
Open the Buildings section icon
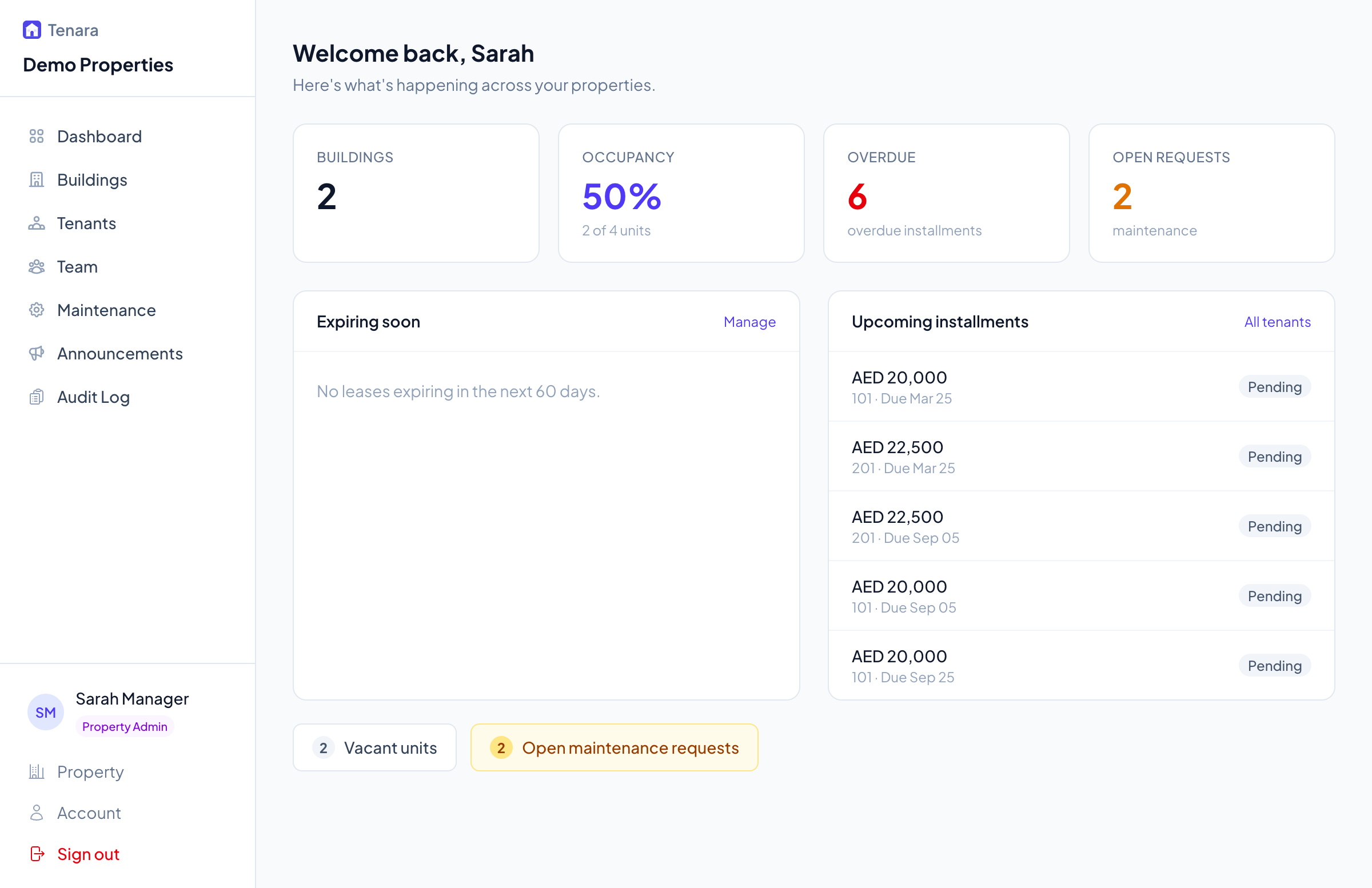click(x=37, y=180)
